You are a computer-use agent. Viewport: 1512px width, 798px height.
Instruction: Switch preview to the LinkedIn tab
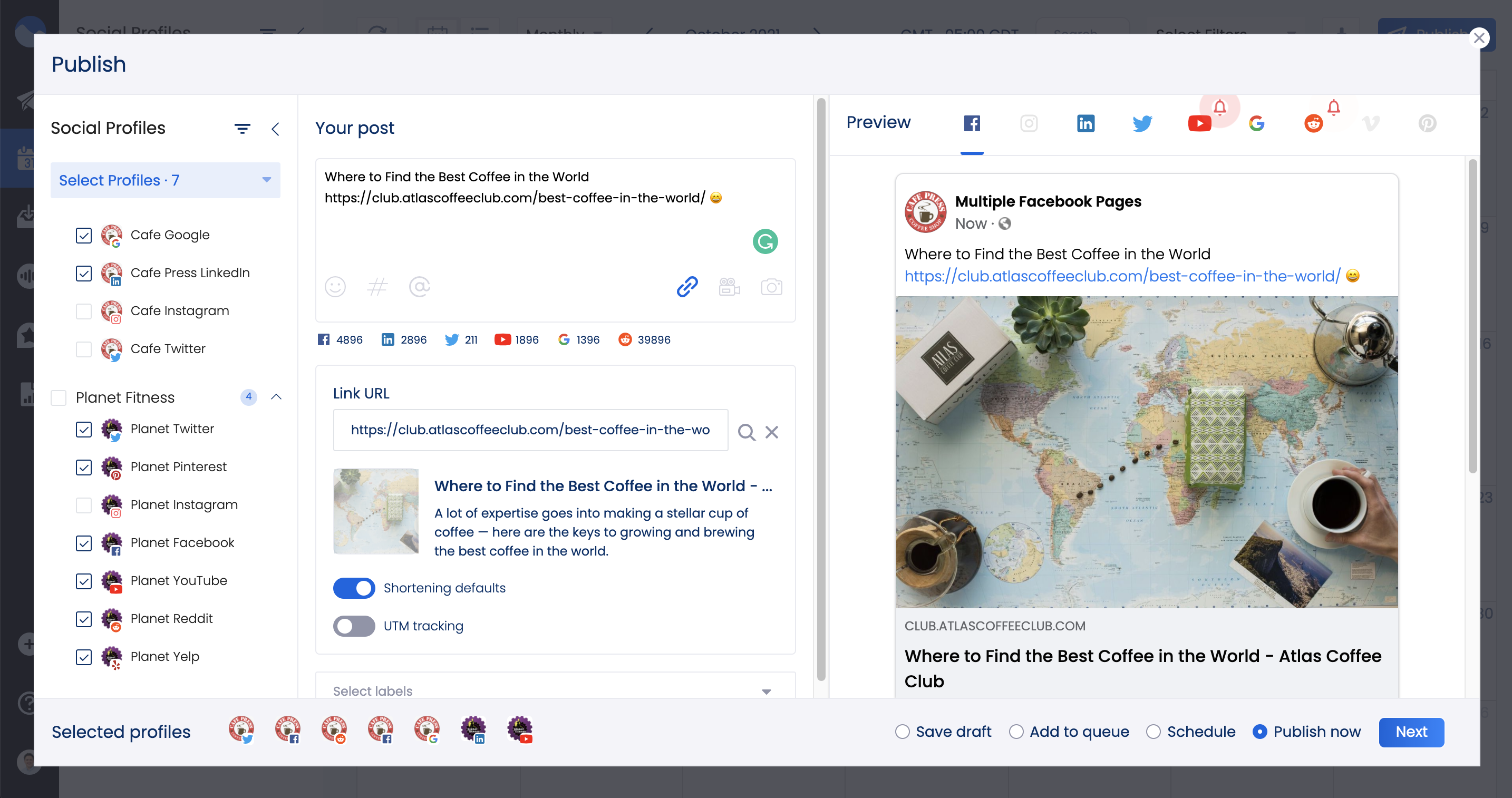tap(1085, 123)
